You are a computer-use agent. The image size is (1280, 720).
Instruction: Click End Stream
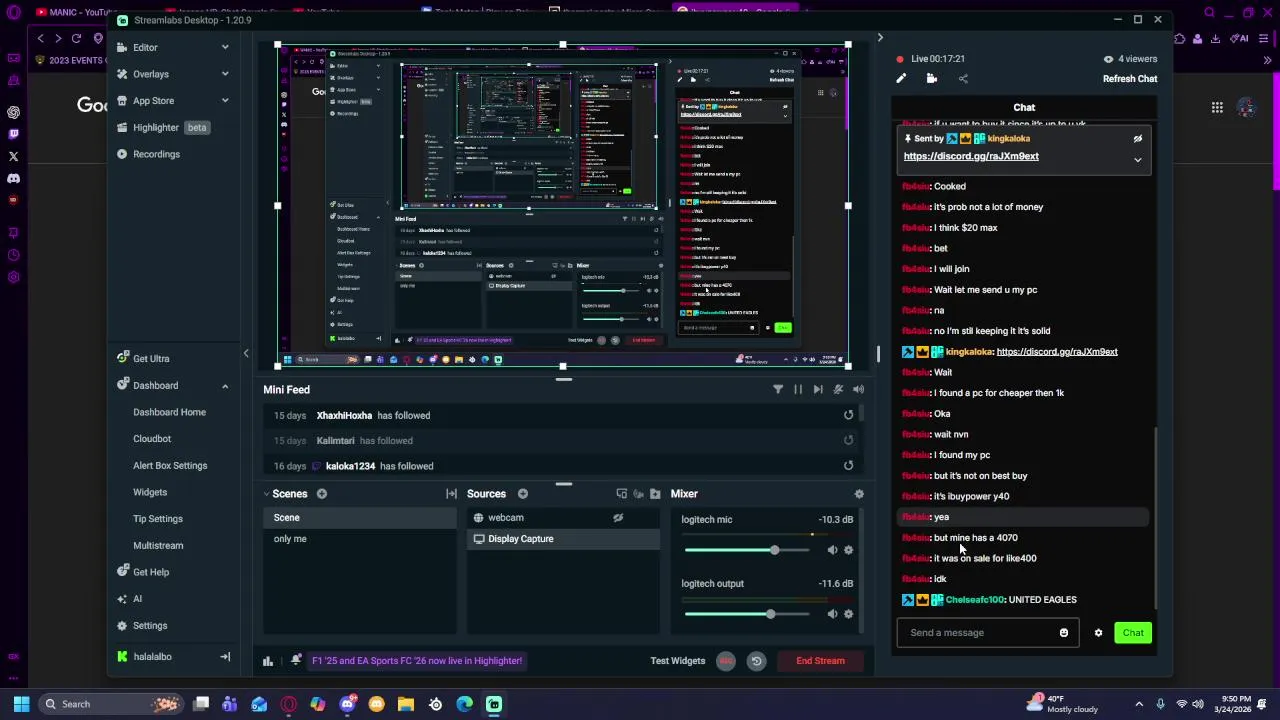(x=820, y=661)
